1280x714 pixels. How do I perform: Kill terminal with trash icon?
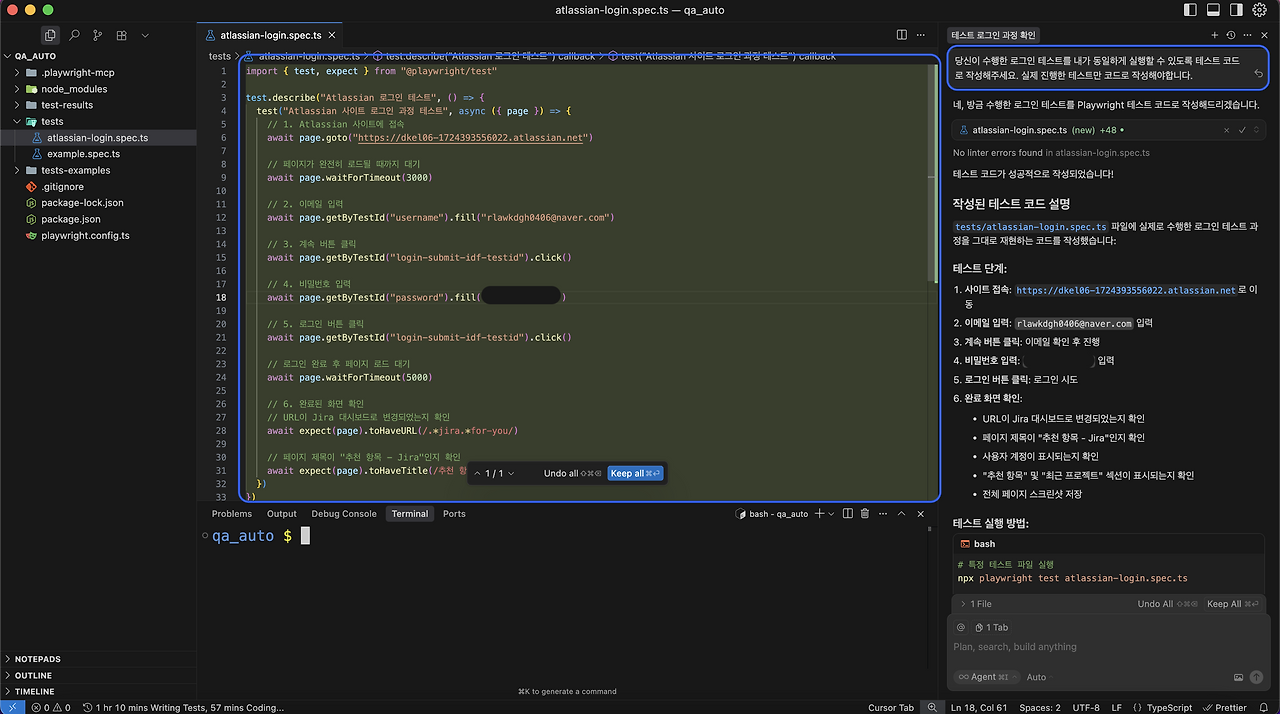[864, 513]
